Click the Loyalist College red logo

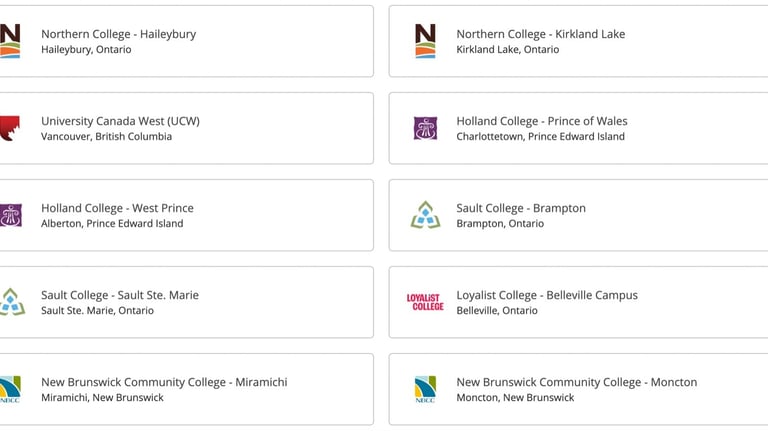(425, 302)
